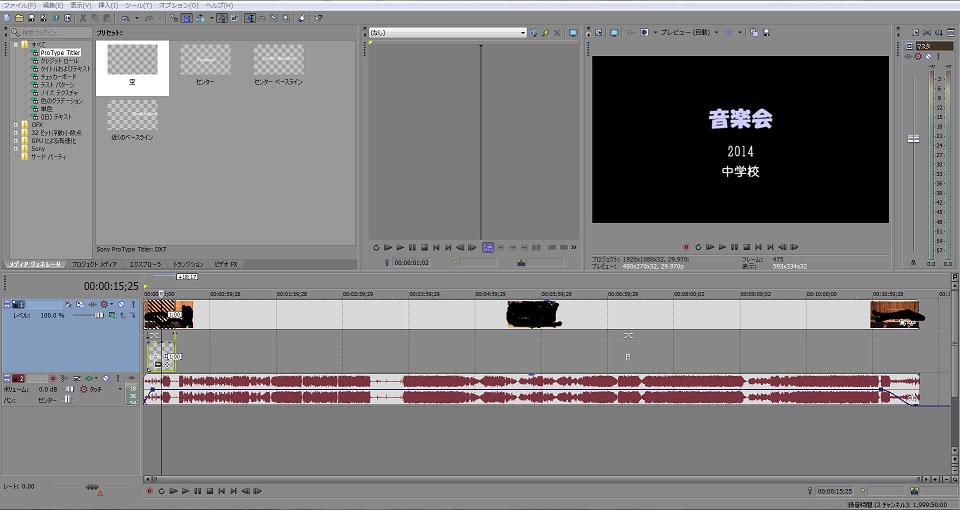Collapse the すべて tree folder
Image resolution: width=960 pixels, height=510 pixels.
(x=16, y=45)
